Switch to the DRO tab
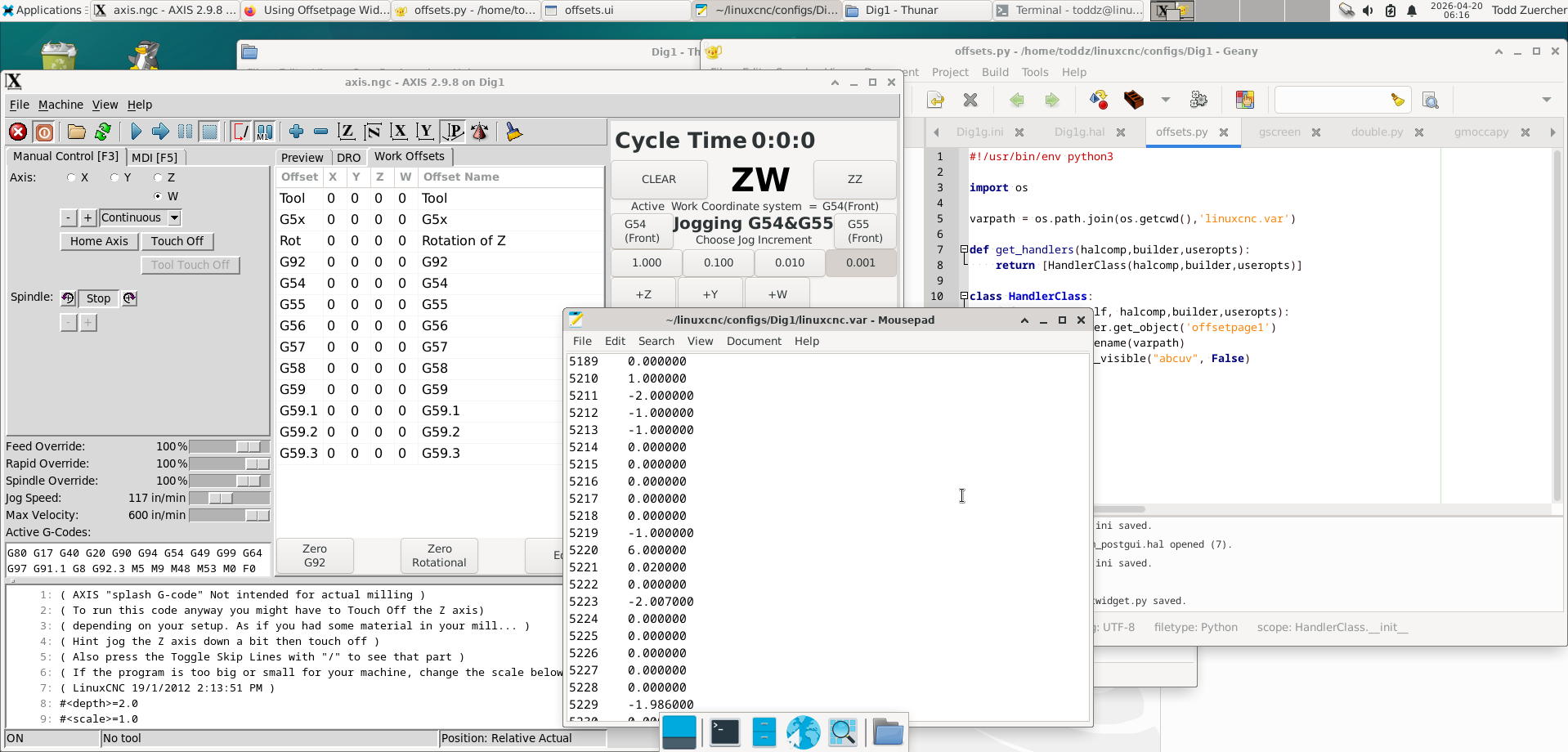The height and width of the screenshot is (752, 1568). point(348,158)
